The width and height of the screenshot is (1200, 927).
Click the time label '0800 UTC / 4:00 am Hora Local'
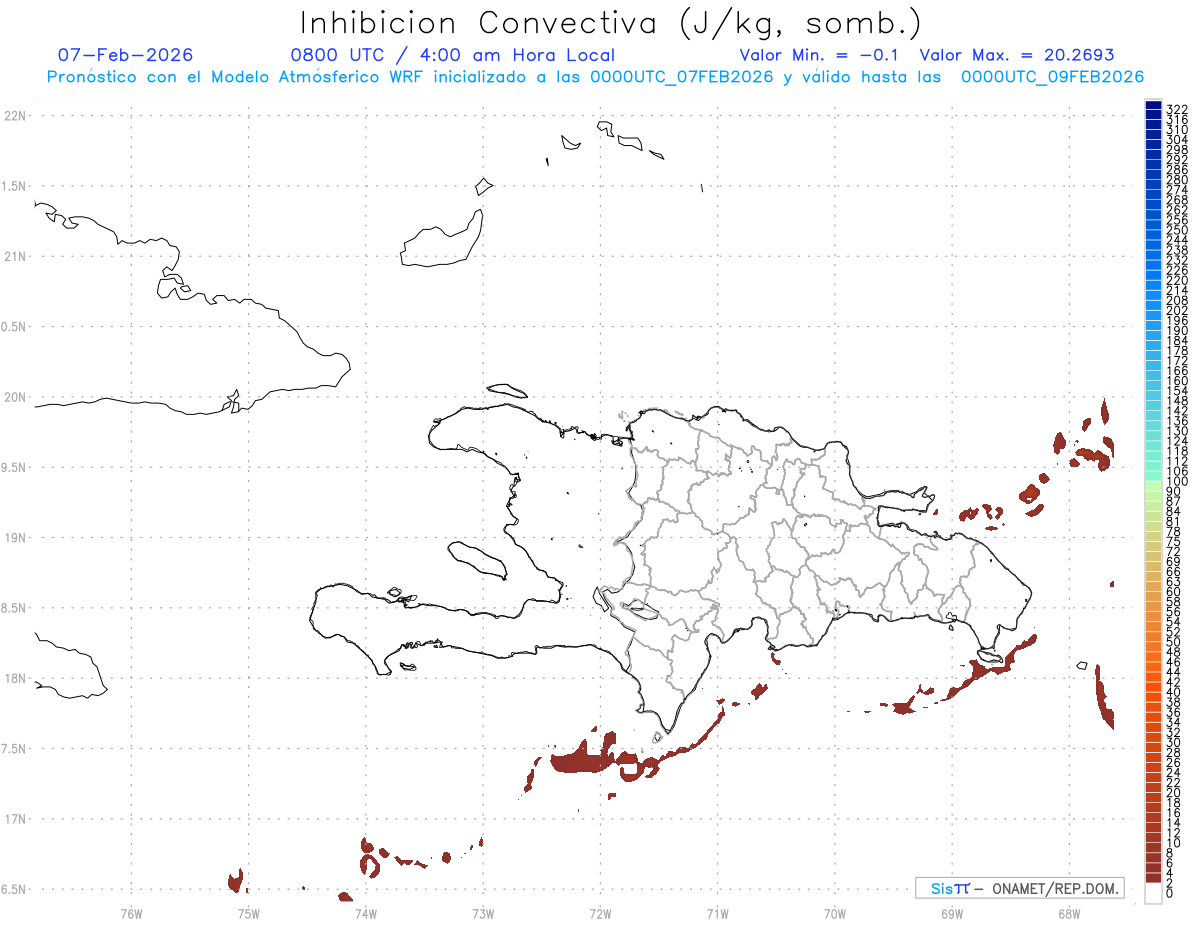pos(452,55)
